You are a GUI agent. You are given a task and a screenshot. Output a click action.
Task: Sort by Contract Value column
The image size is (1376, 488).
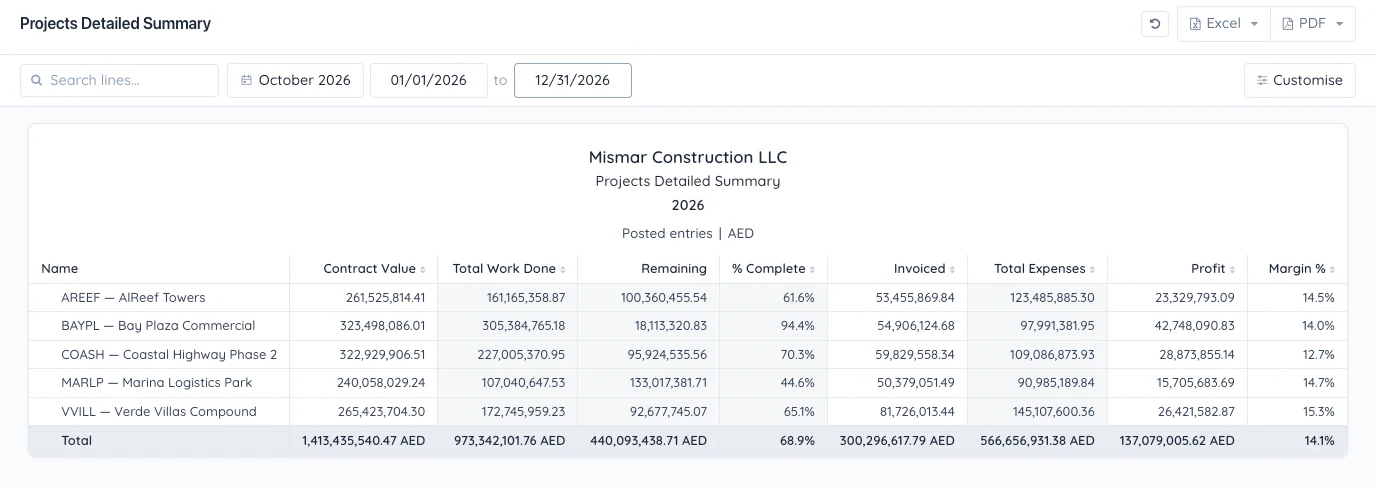click(375, 269)
